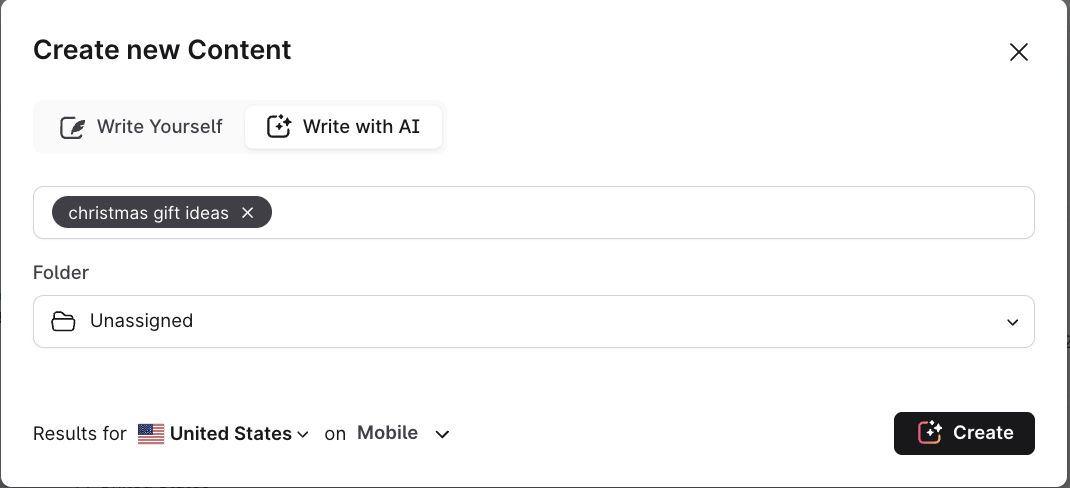Open the United States country dropdown

[230, 434]
